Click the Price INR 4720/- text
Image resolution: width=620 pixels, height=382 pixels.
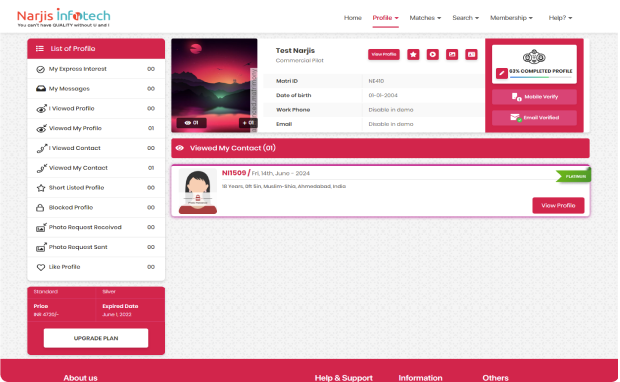click(46, 315)
